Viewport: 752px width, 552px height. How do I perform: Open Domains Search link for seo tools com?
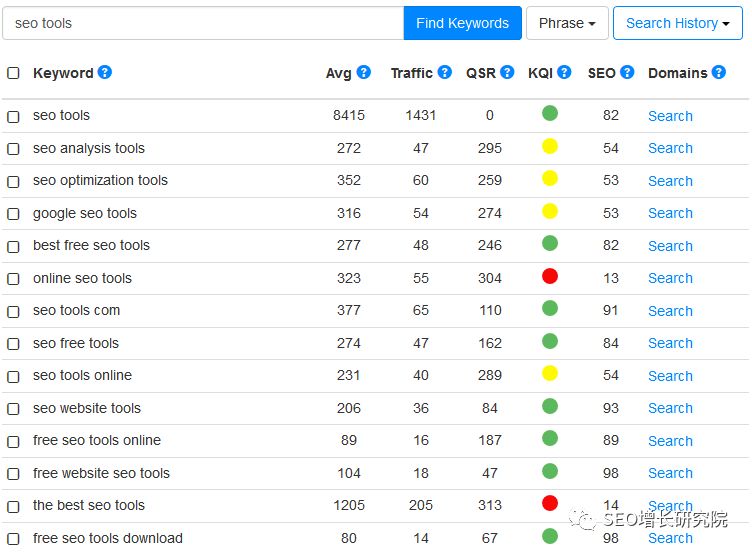click(670, 311)
